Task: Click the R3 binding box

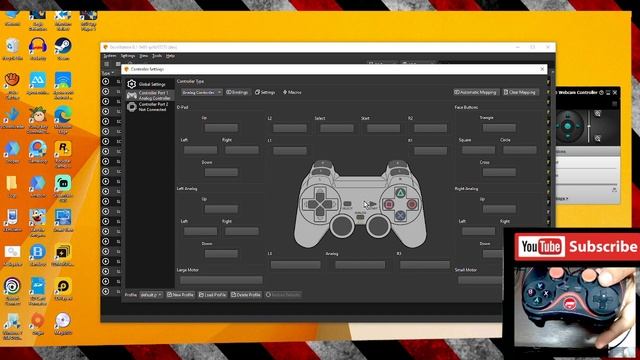Action: coord(424,265)
